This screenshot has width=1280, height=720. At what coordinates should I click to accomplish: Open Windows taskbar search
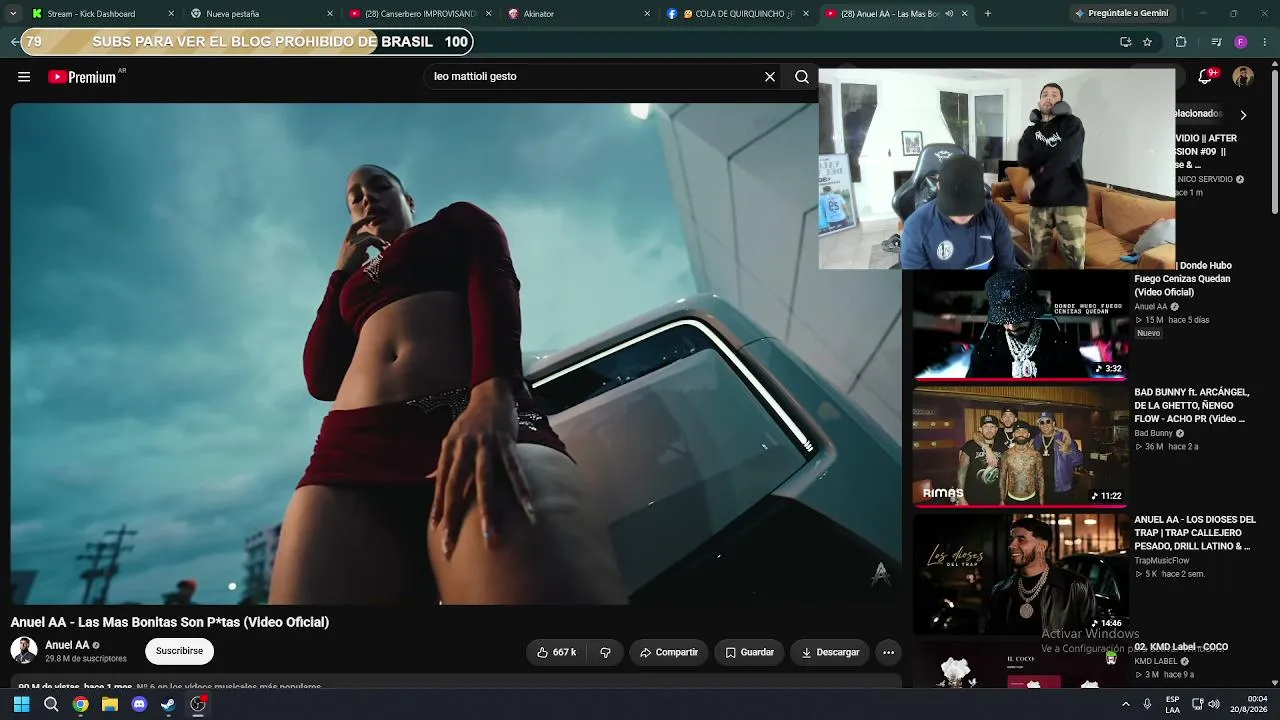51,704
